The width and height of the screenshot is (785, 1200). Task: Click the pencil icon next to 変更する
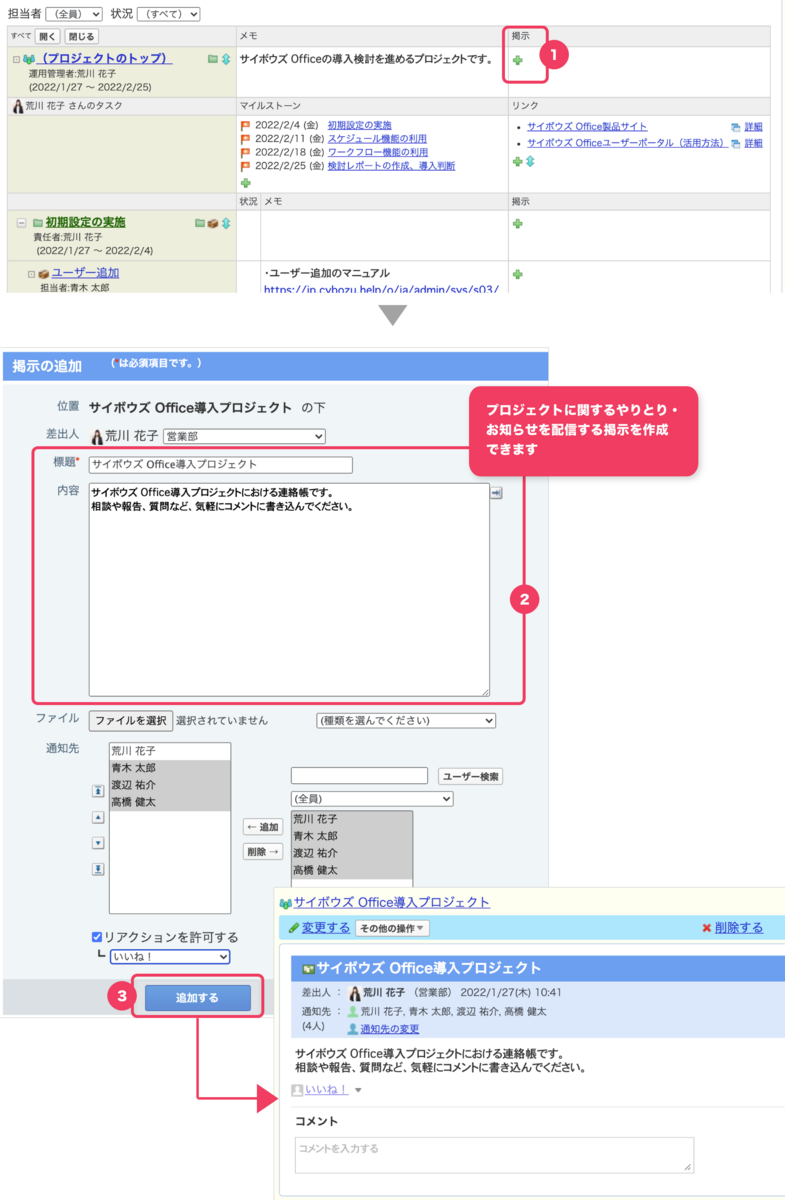[294, 928]
